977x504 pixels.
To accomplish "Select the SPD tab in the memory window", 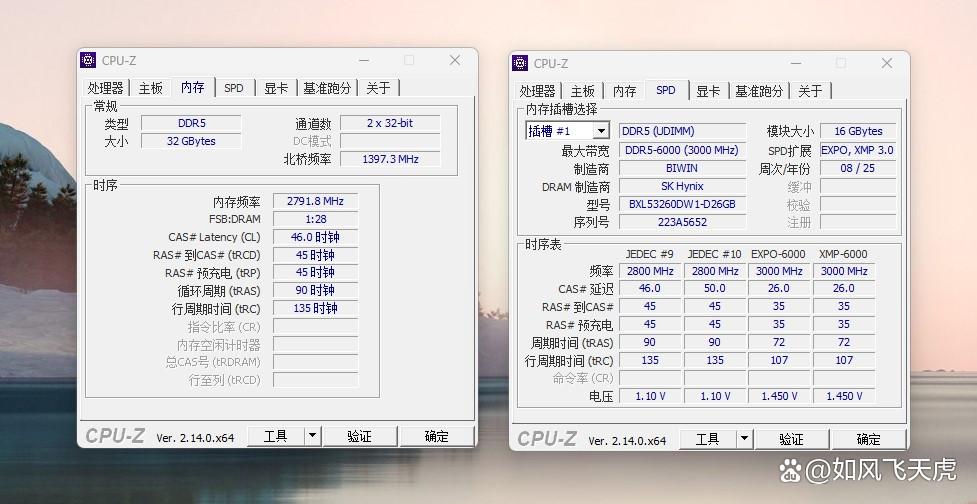I will coord(233,88).
